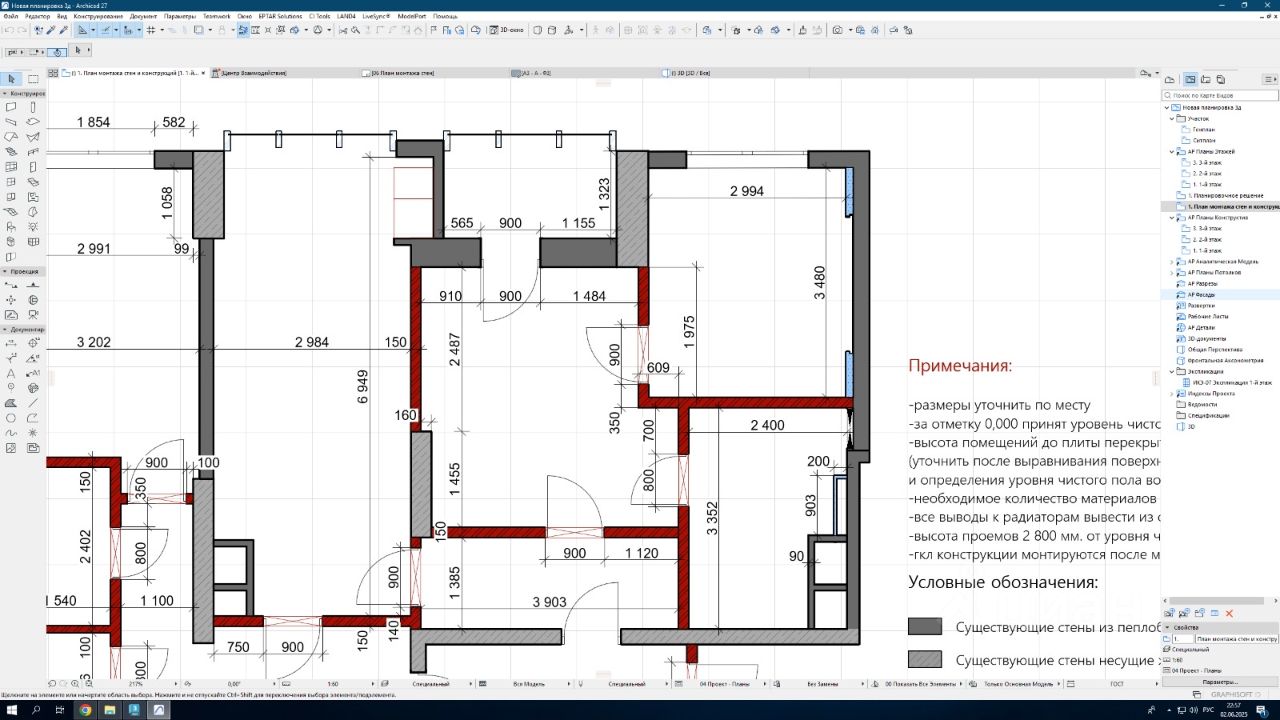Switch navigator to View Map icon
The height and width of the screenshot is (720, 1280).
pos(1190,79)
